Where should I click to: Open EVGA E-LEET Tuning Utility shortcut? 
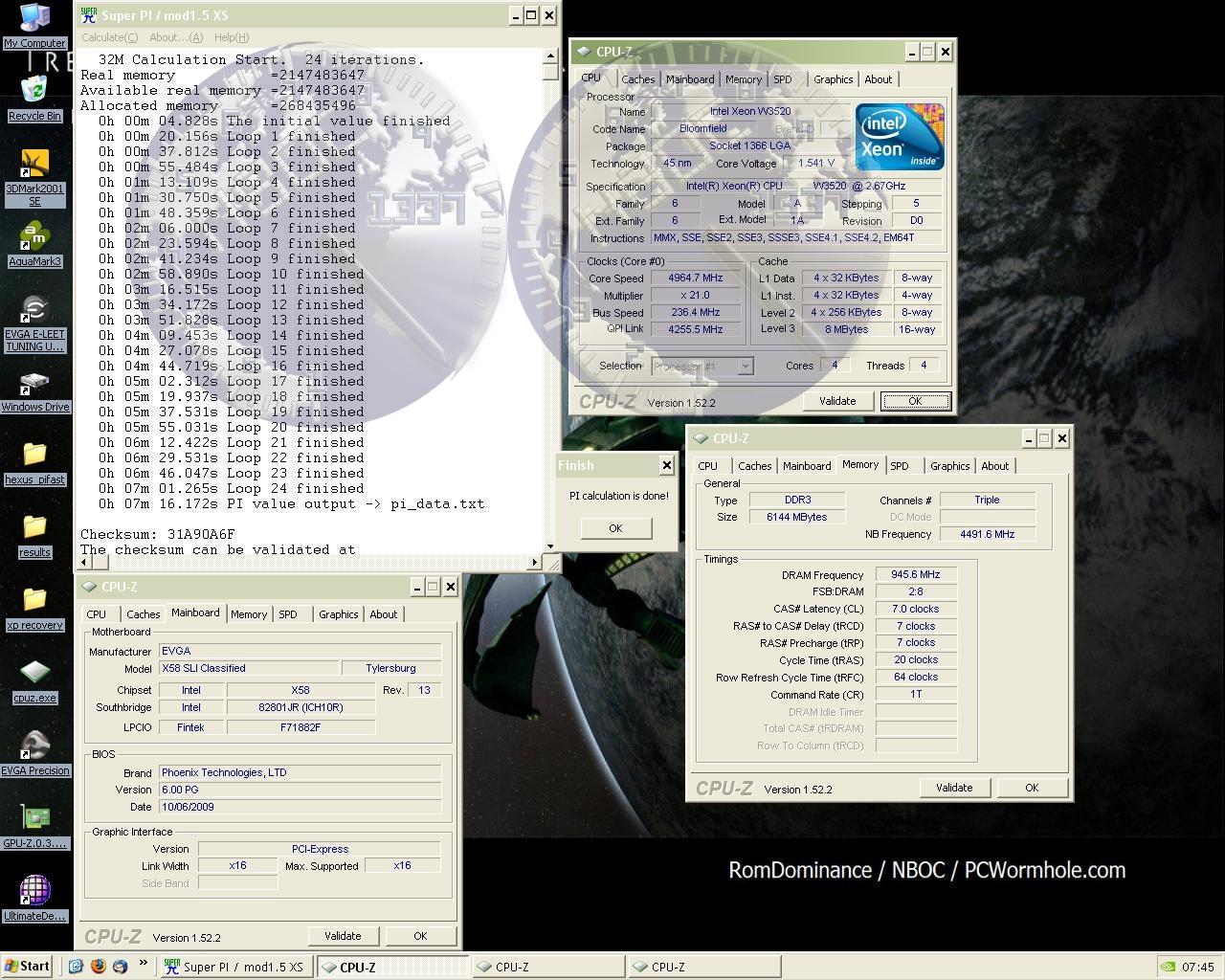[34, 323]
